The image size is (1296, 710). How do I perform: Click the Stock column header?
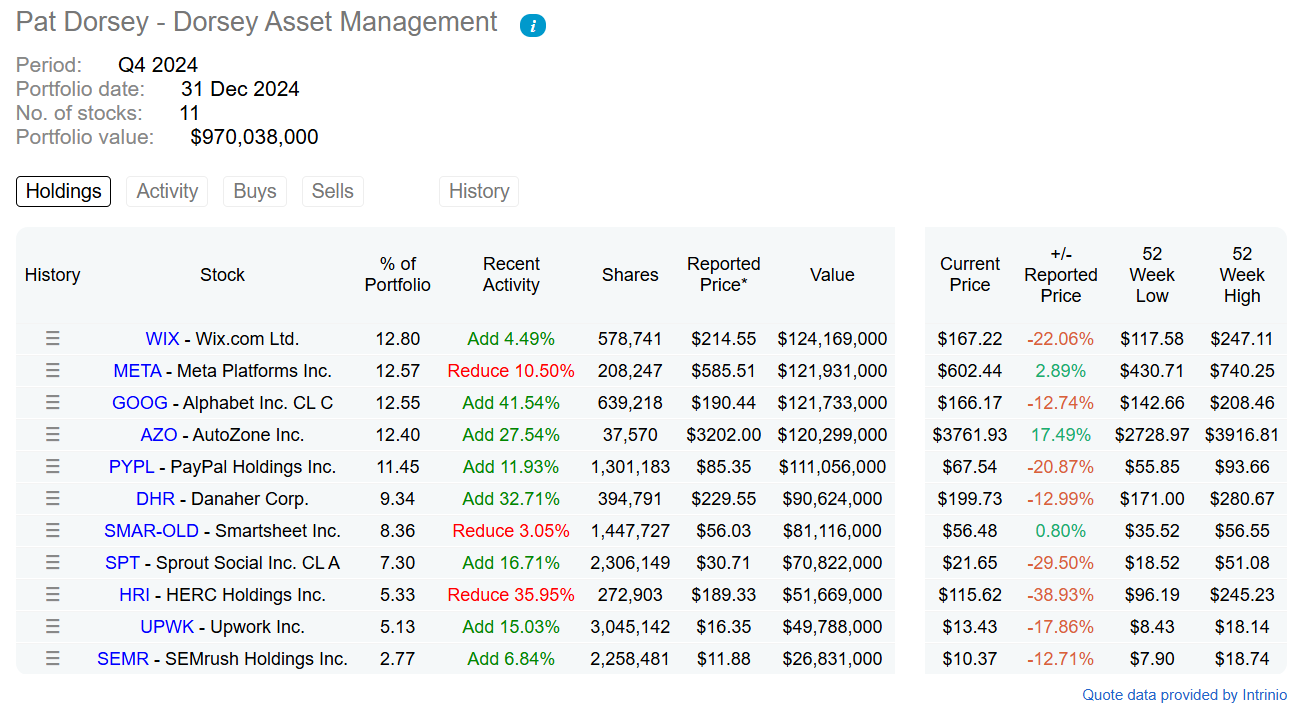[x=222, y=275]
